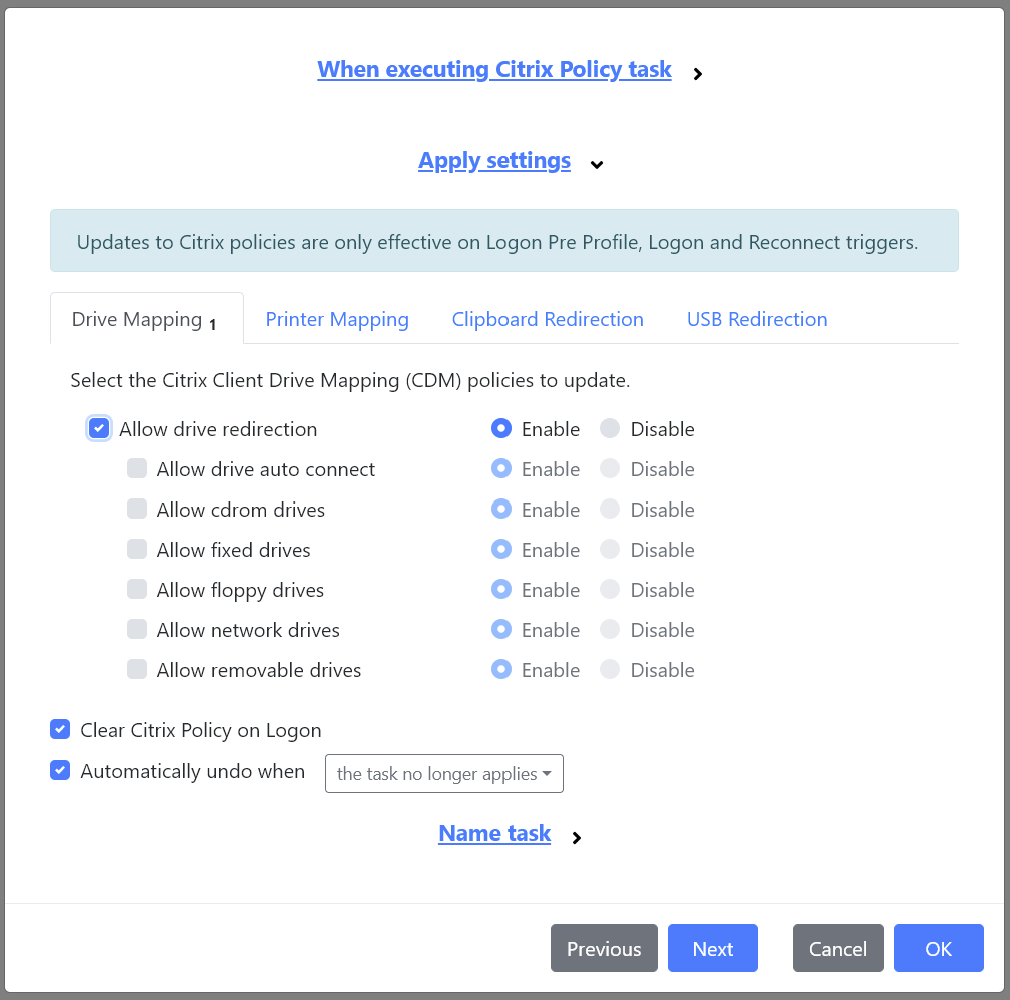
Task: Check Allow drive auto connect
Action: [x=137, y=468]
